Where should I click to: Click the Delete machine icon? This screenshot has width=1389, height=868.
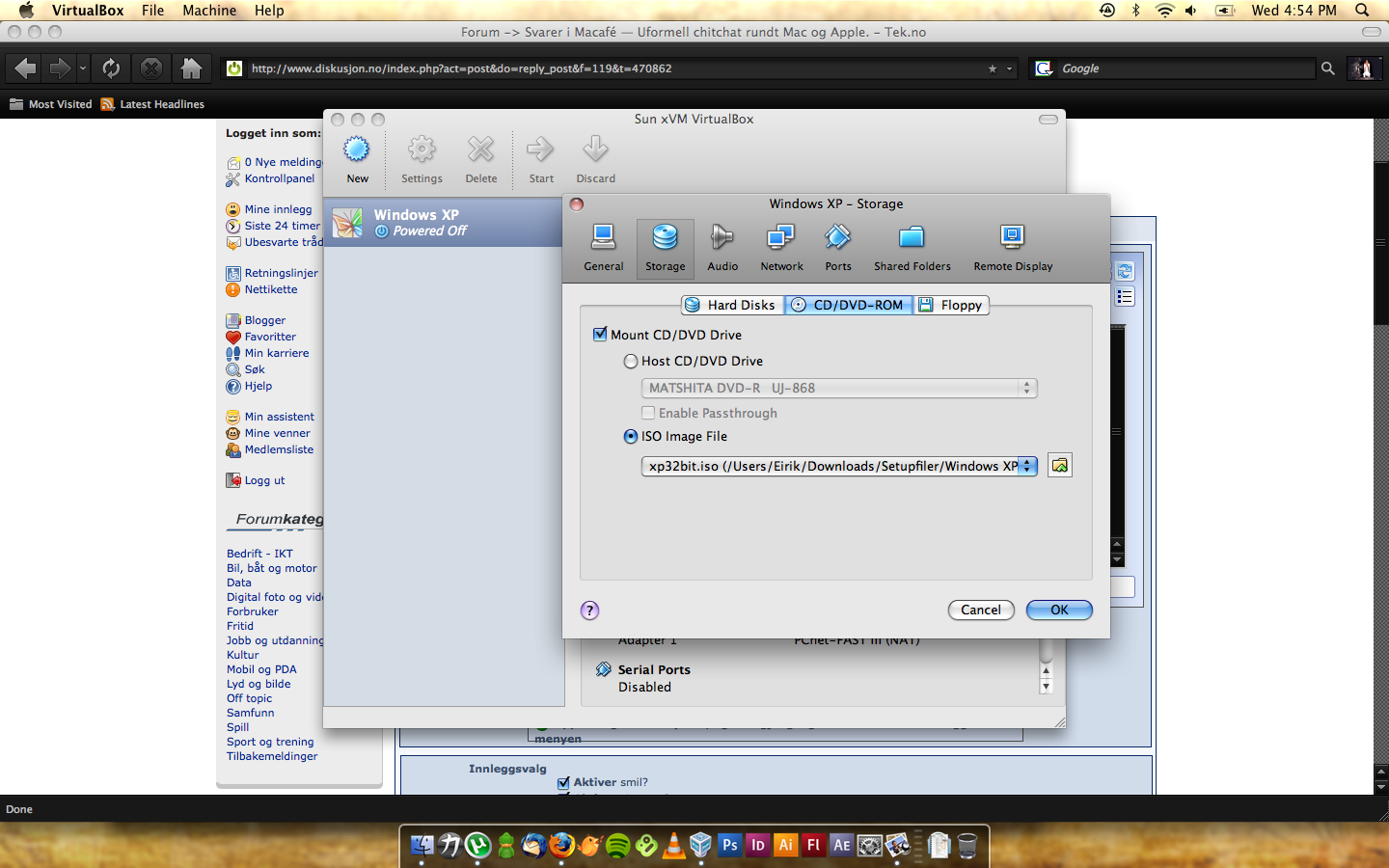480,149
